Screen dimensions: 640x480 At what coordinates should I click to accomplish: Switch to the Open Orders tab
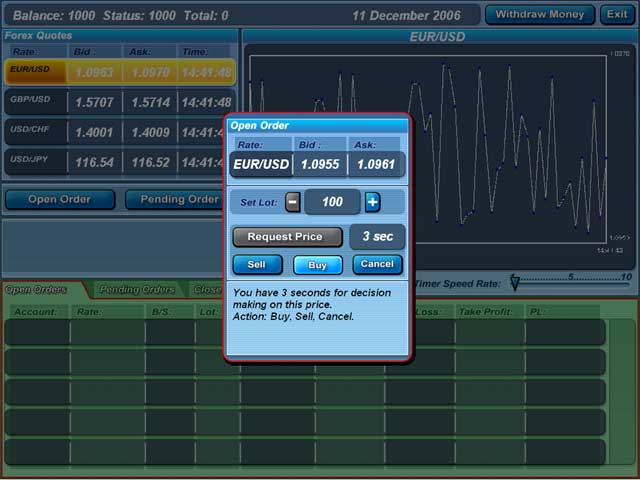click(38, 290)
